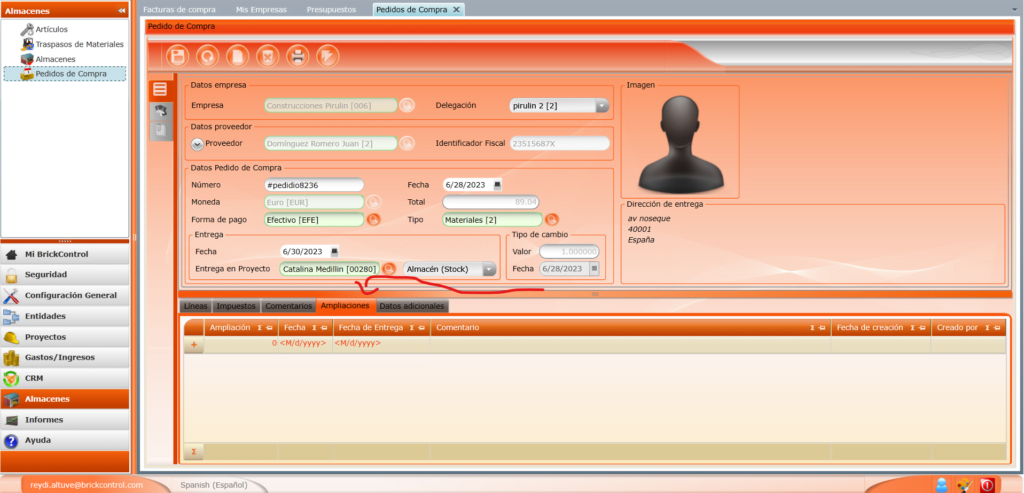Click the Número input field

(313, 185)
